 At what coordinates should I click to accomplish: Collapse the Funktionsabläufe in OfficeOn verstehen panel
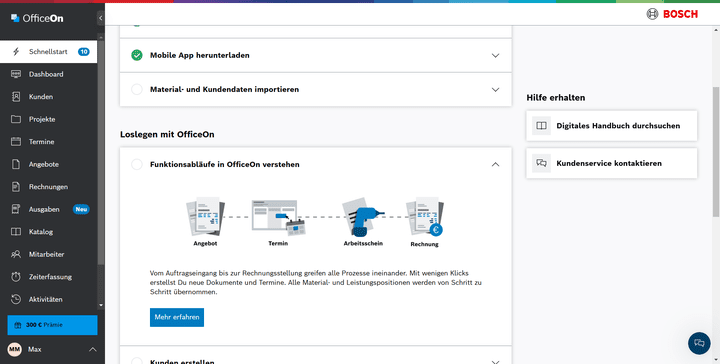(x=495, y=164)
